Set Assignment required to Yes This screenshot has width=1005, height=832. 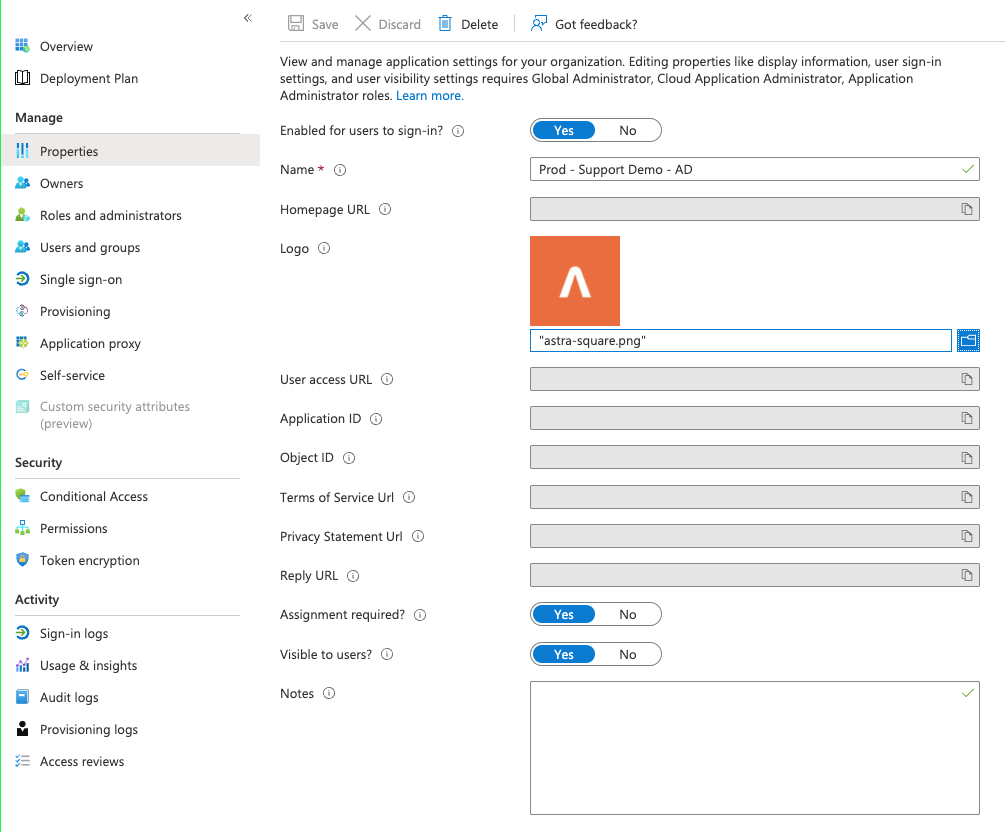[563, 614]
